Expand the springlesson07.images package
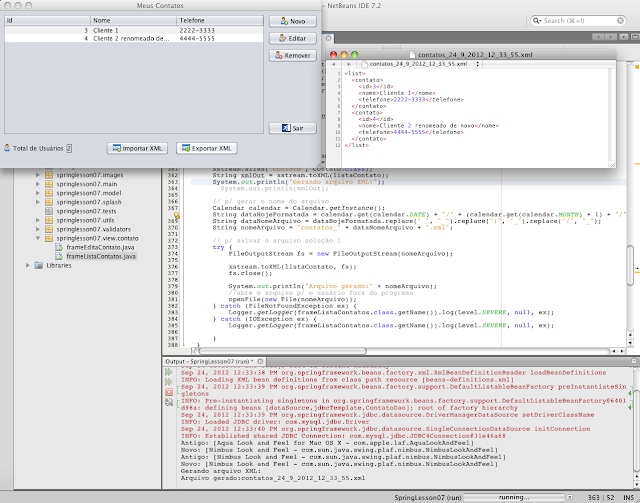Screen dimensions: 640x503 tap(38, 173)
